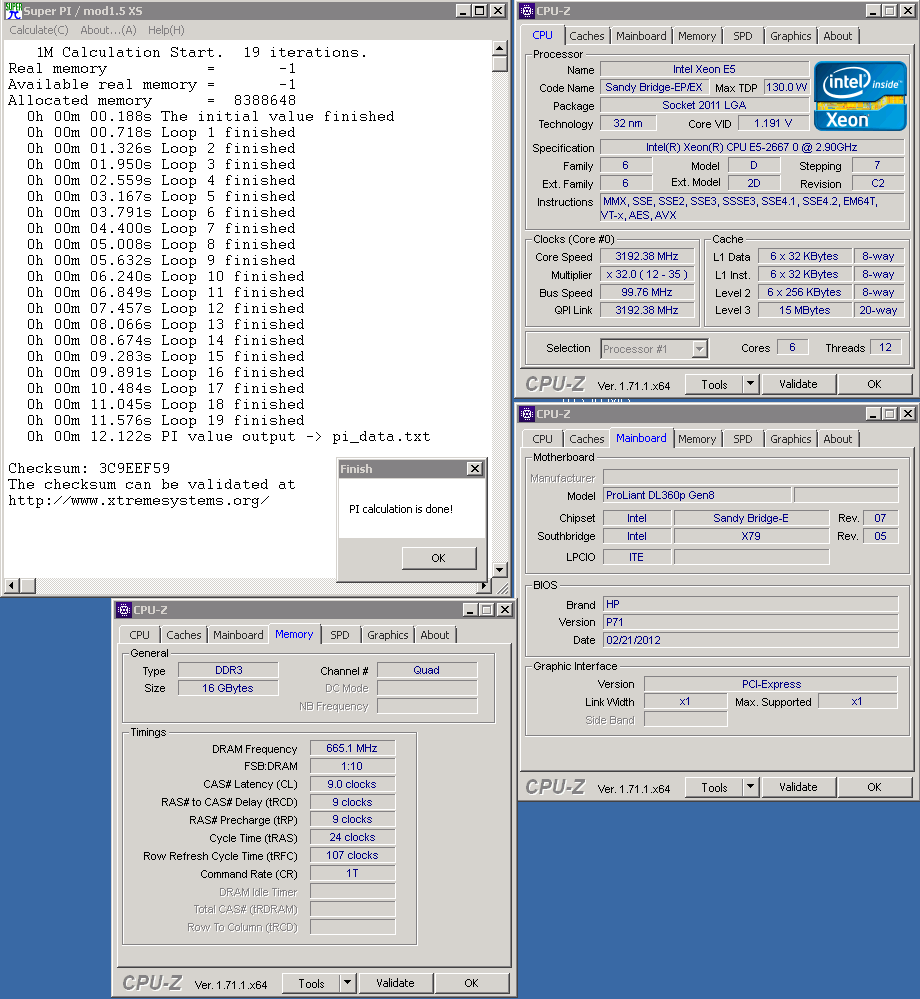The width and height of the screenshot is (920, 999).
Task: Open Graphics tab in Memory CPU-Z window
Action: coord(387,635)
